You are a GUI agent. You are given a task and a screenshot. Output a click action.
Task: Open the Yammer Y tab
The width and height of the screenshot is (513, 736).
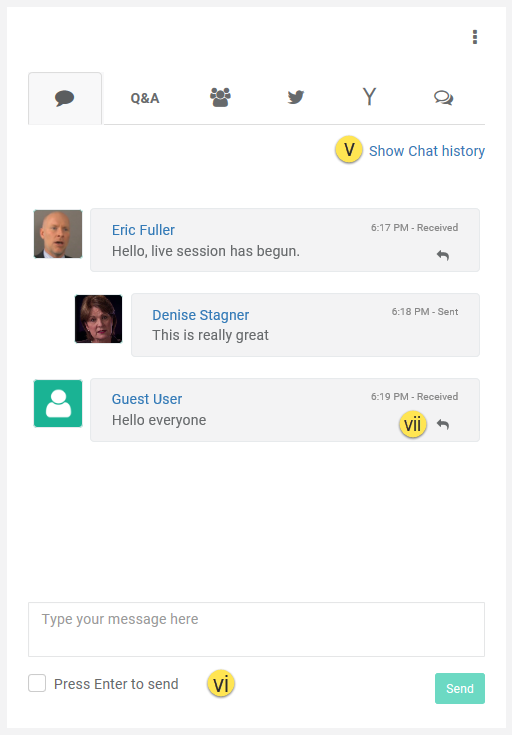pos(369,97)
